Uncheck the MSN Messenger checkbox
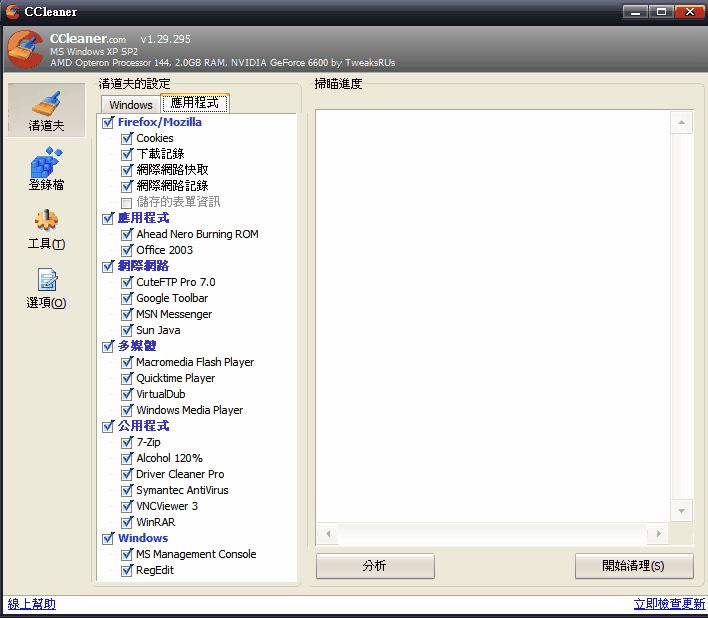The width and height of the screenshot is (708, 618). [127, 314]
